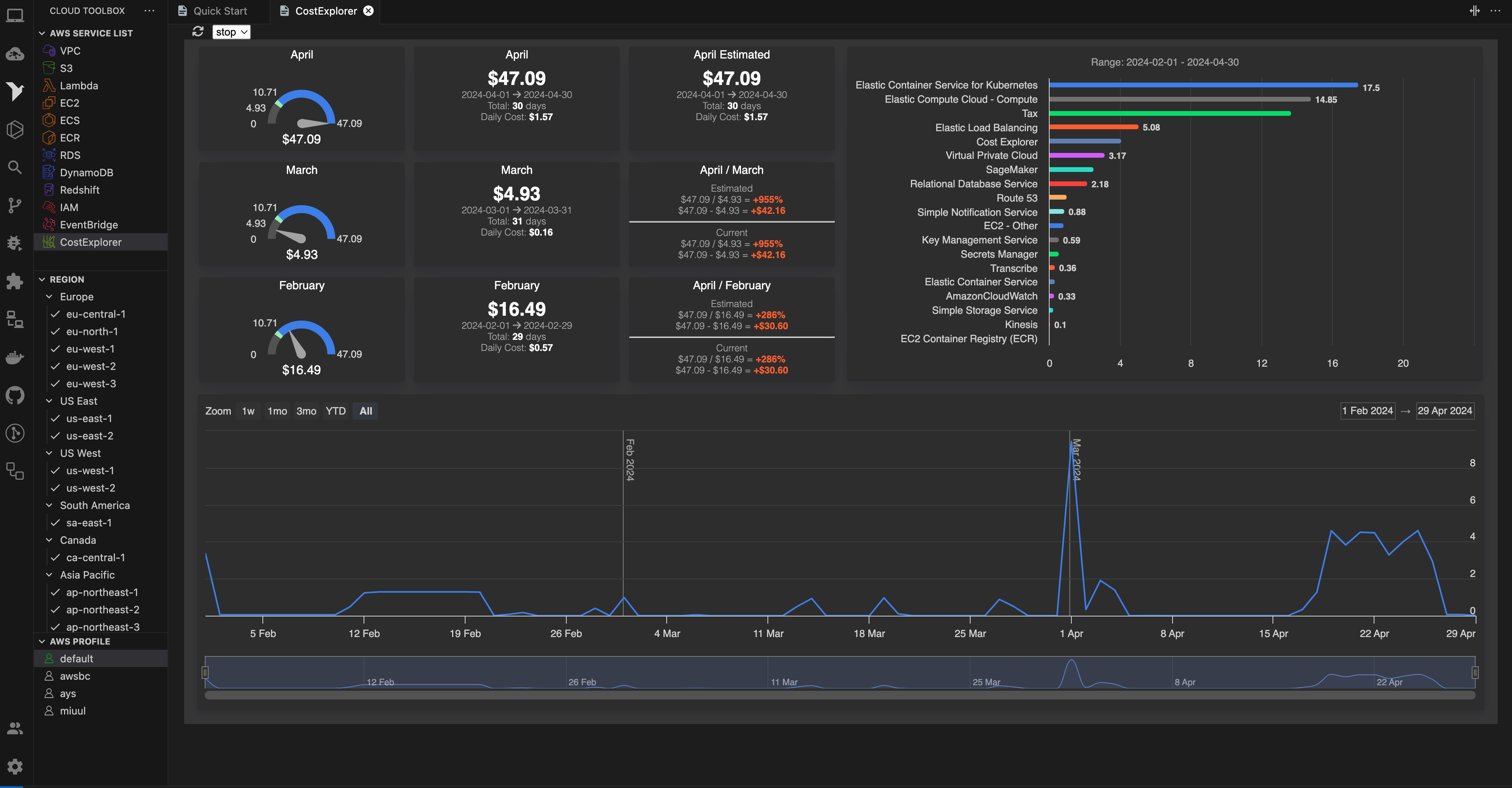
Task: Open the ECR service icon
Action: coord(49,138)
